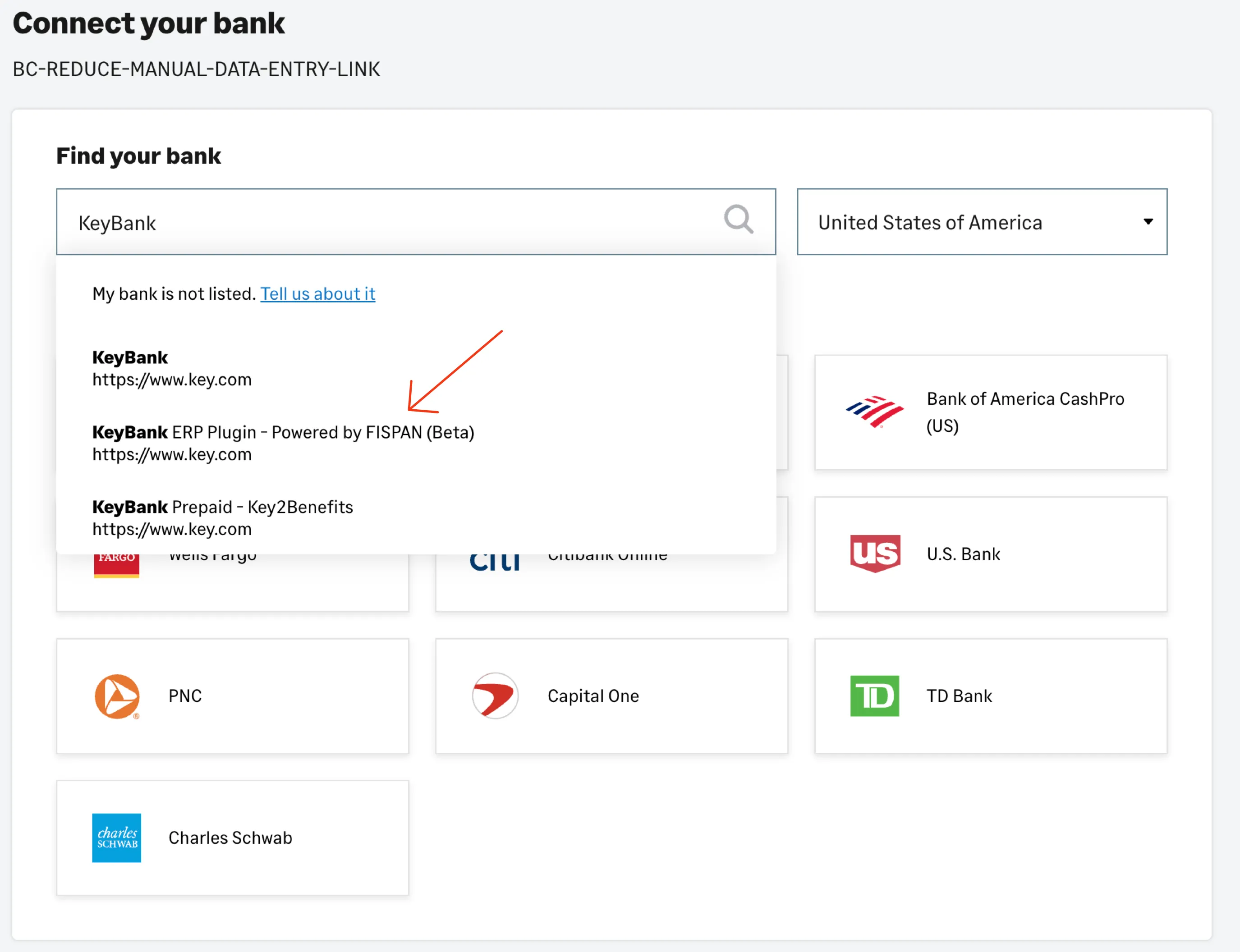Click the Charles Schwab blue logo
Viewport: 1240px width, 952px height.
coord(117,838)
